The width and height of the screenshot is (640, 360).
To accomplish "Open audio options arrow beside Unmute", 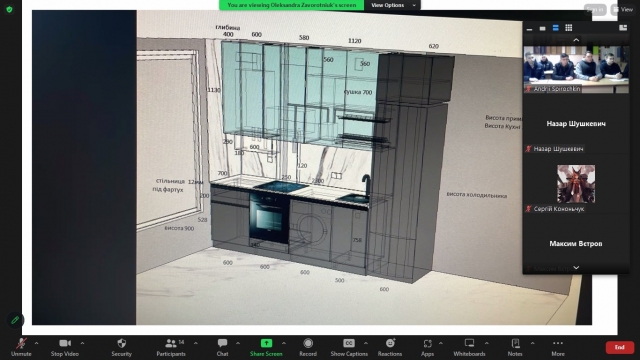I will click(x=36, y=343).
